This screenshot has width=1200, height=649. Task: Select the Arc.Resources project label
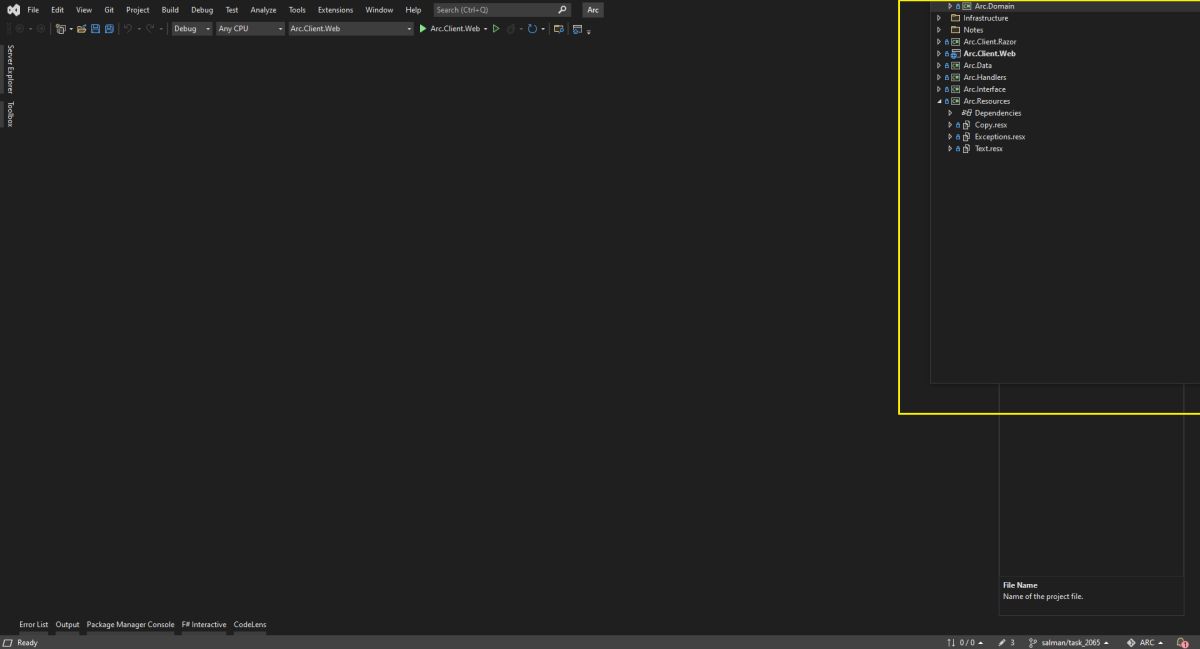point(986,101)
